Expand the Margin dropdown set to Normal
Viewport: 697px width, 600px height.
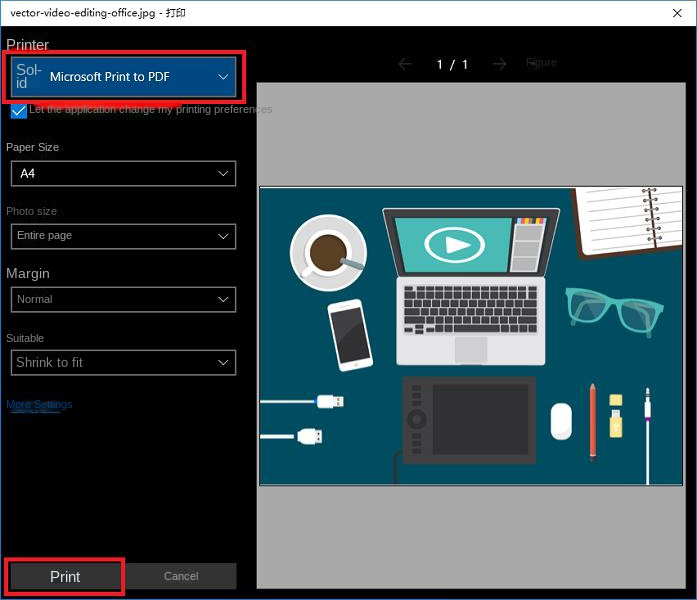[123, 299]
